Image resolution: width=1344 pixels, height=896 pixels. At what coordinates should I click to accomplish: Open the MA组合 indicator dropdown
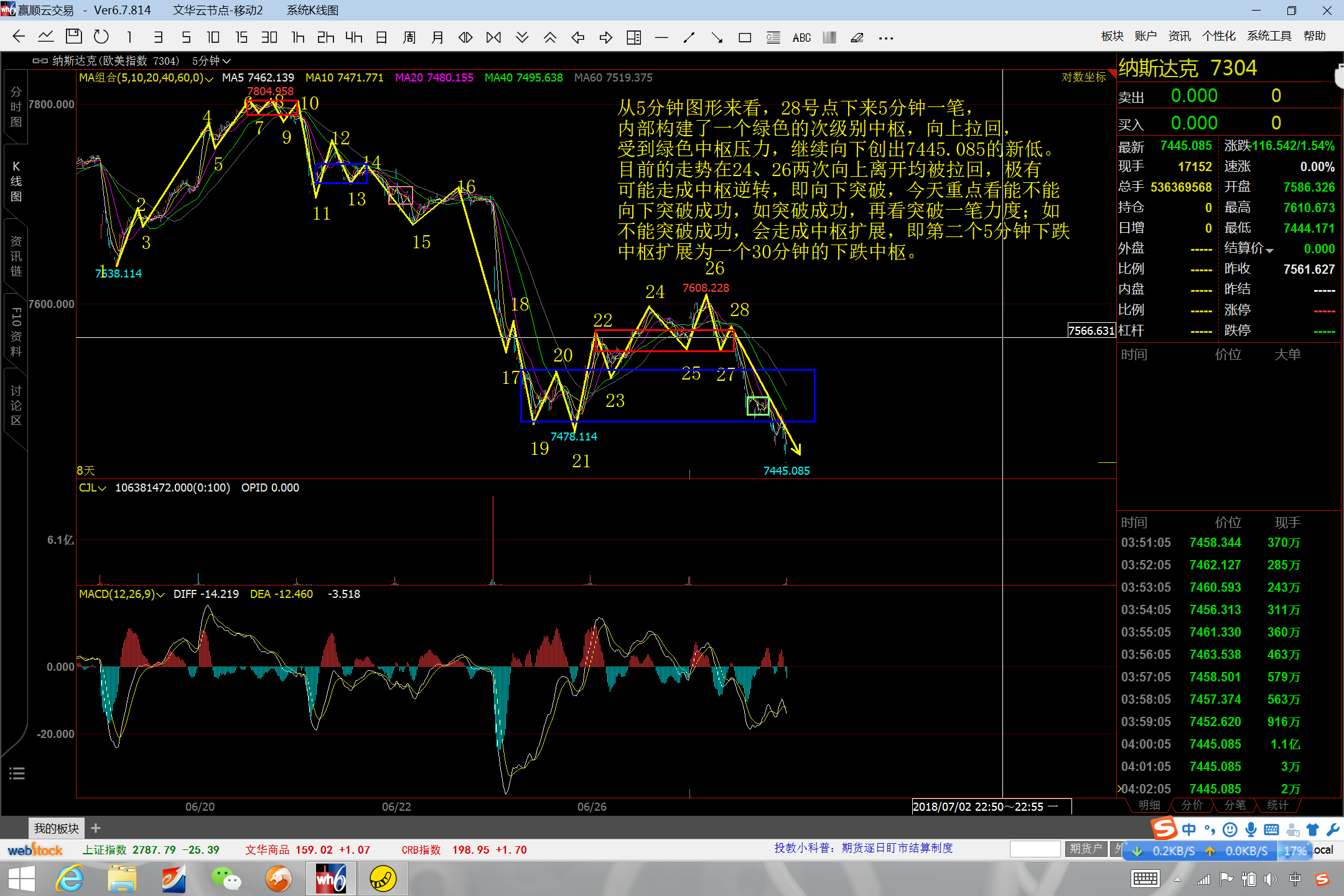pyautogui.click(x=146, y=78)
